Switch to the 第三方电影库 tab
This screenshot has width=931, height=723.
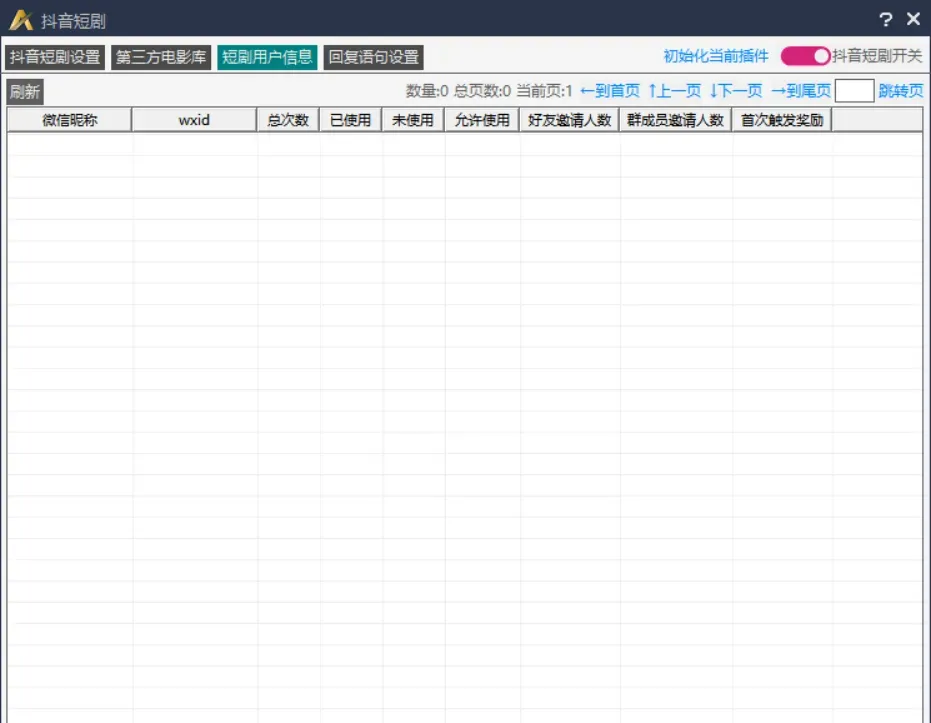pyautogui.click(x=161, y=57)
